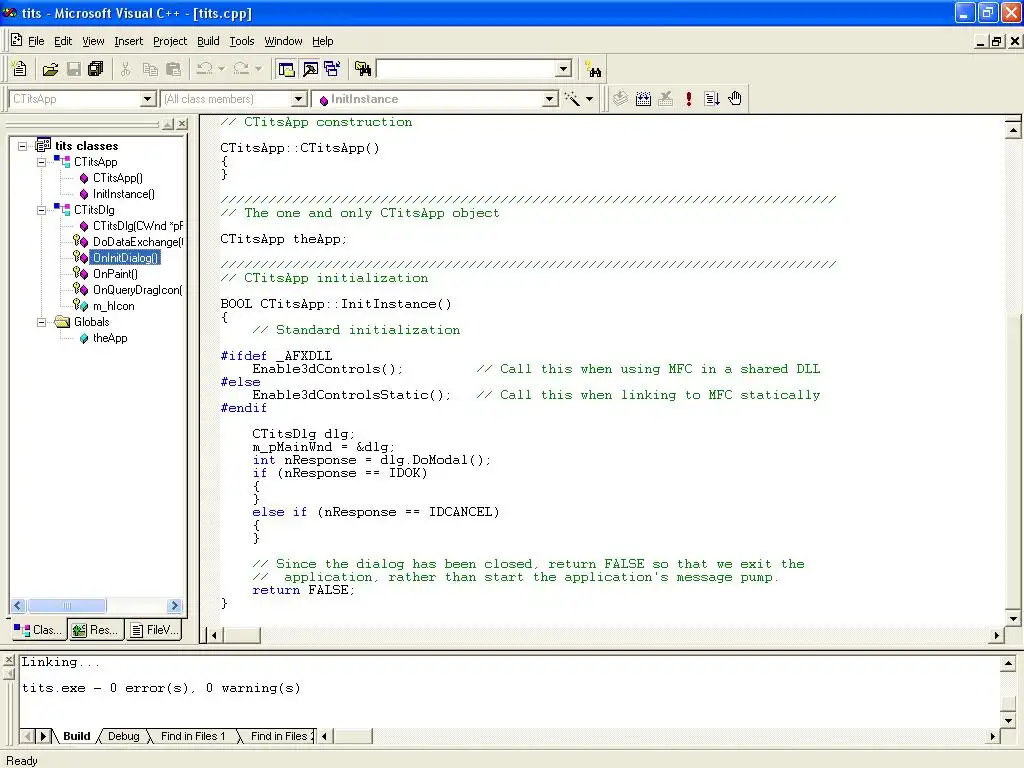The width and height of the screenshot is (1024, 768).
Task: Click the binoculars Search icon
Action: click(593, 69)
